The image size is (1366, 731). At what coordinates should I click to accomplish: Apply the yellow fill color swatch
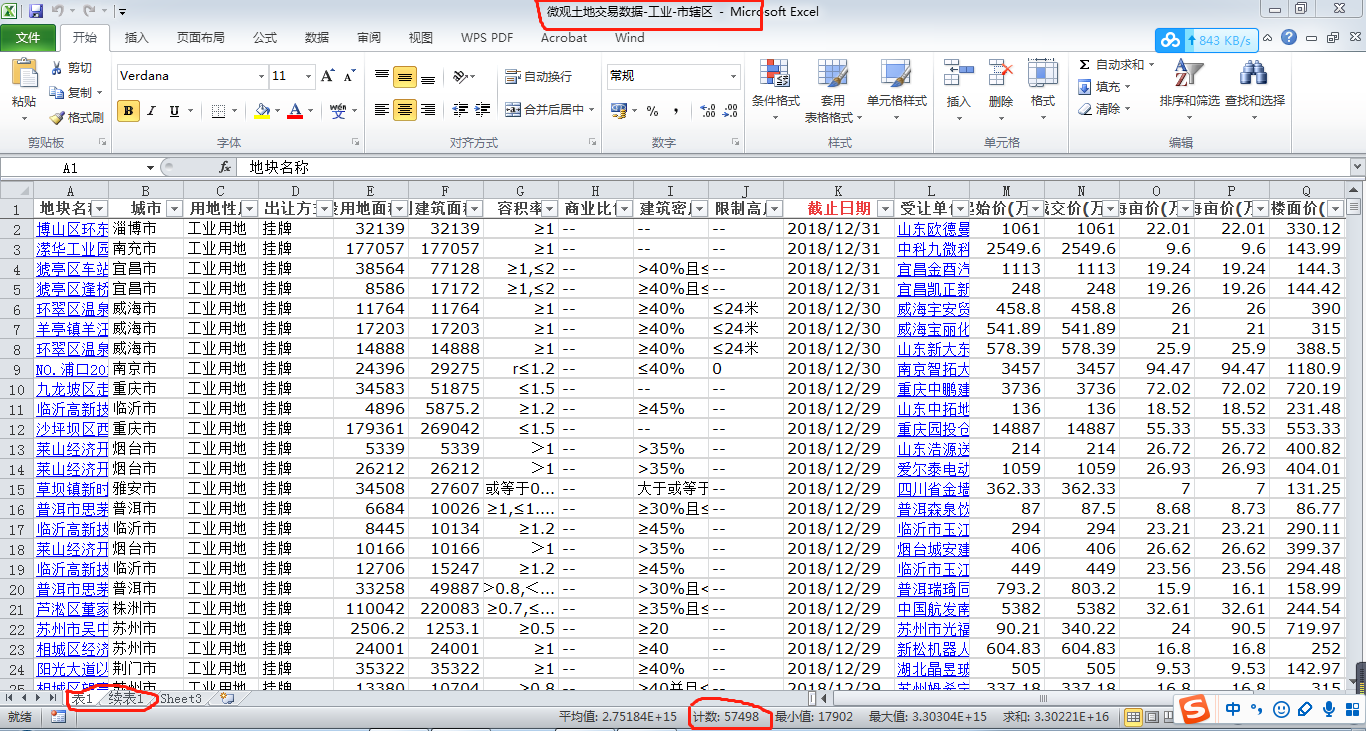(x=262, y=111)
